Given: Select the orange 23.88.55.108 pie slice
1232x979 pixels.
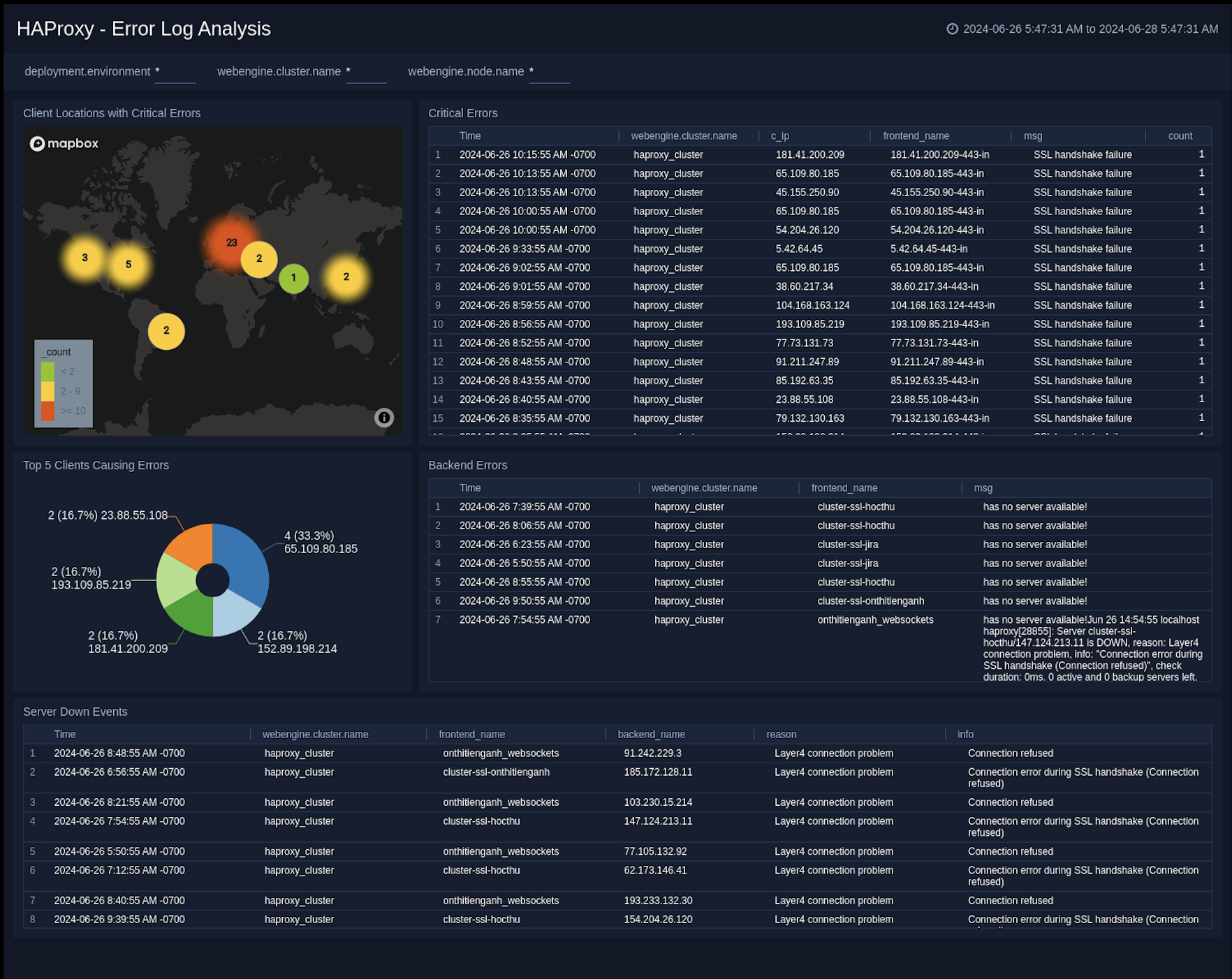Looking at the screenshot, I should [193, 545].
